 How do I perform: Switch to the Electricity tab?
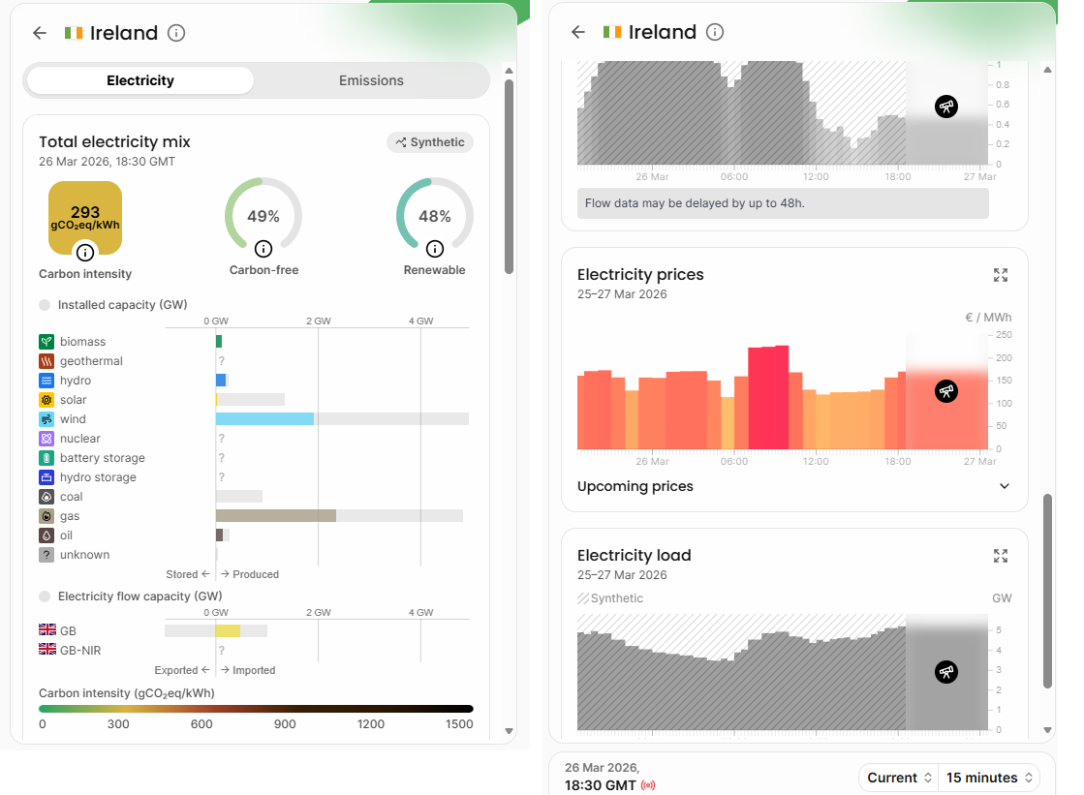[140, 80]
